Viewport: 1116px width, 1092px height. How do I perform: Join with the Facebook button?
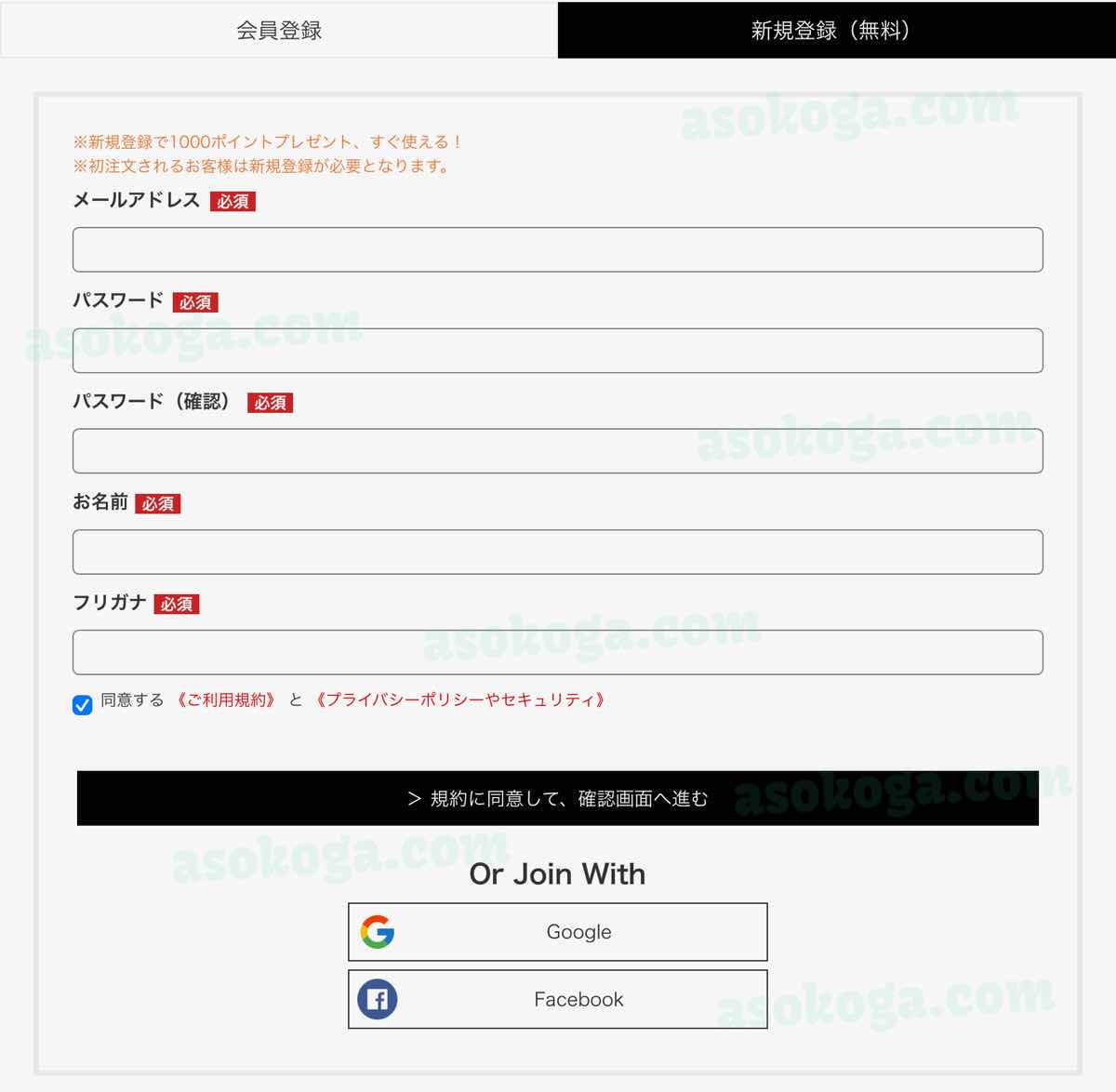tap(558, 999)
